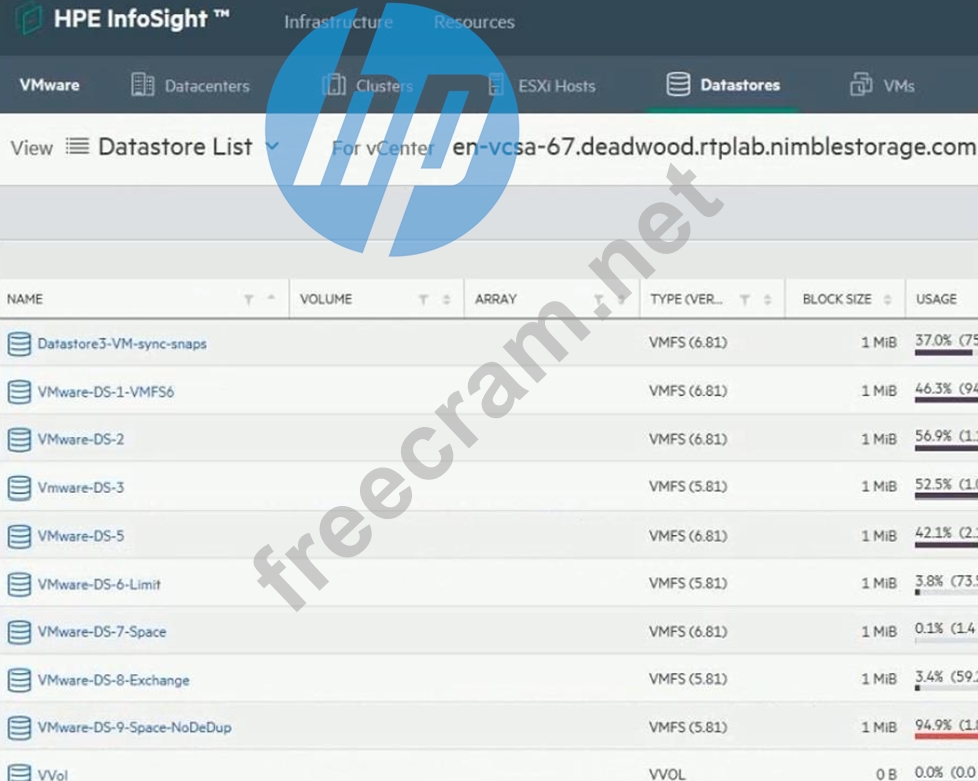Image resolution: width=978 pixels, height=781 pixels.
Task: Click the Datastores database icon in tabs
Action: (x=678, y=84)
